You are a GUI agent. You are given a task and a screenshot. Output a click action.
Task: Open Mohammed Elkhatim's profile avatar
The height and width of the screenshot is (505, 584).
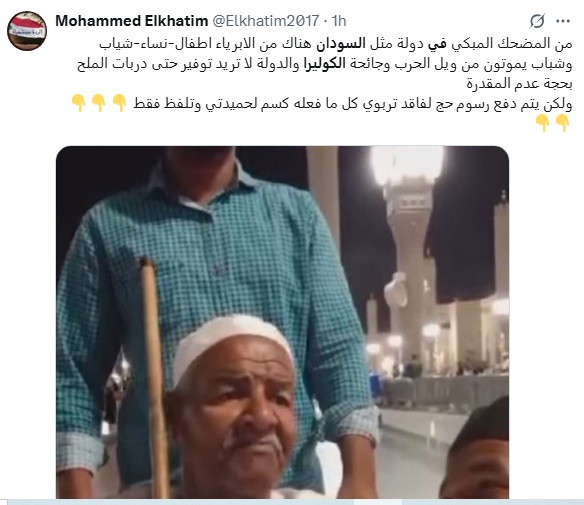click(27, 31)
